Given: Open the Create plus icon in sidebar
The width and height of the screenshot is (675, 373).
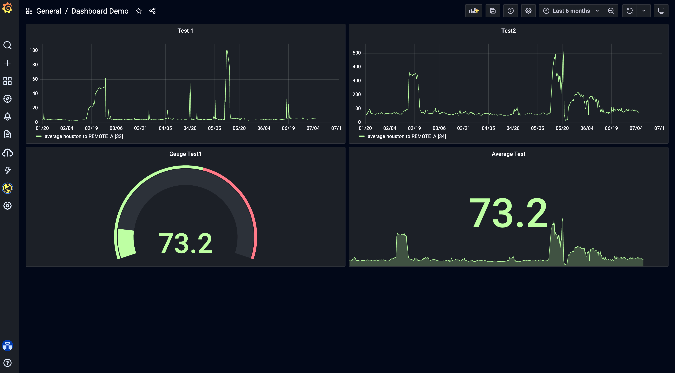Looking at the screenshot, I should tap(7, 63).
